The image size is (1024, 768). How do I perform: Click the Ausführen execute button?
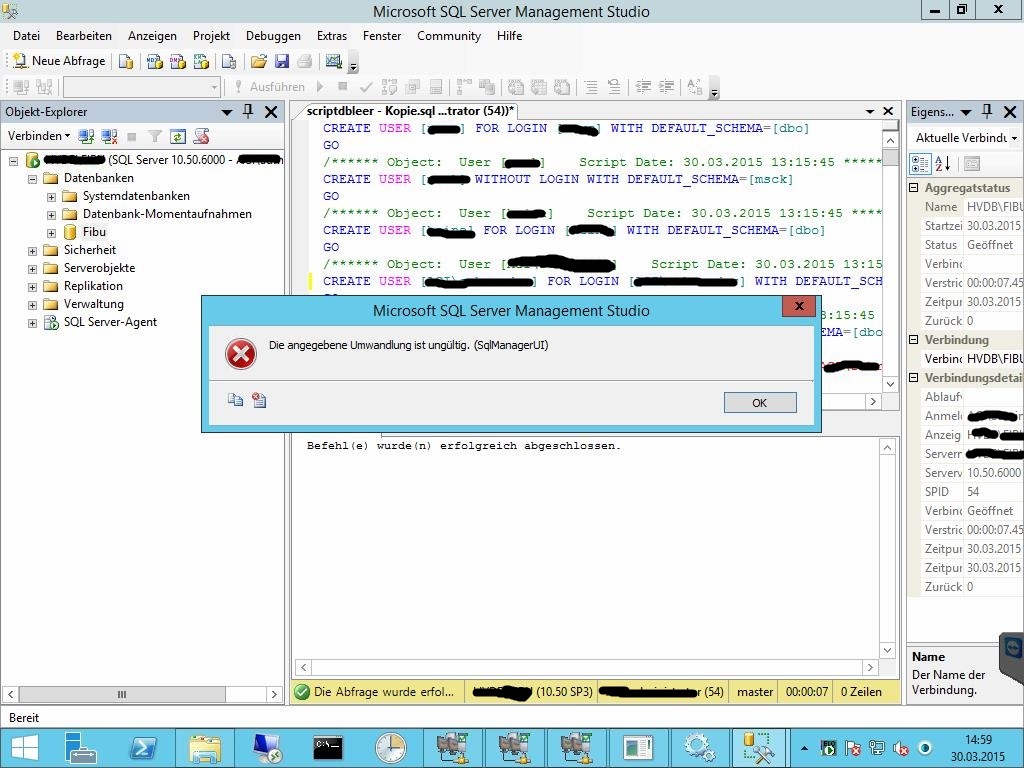270,86
